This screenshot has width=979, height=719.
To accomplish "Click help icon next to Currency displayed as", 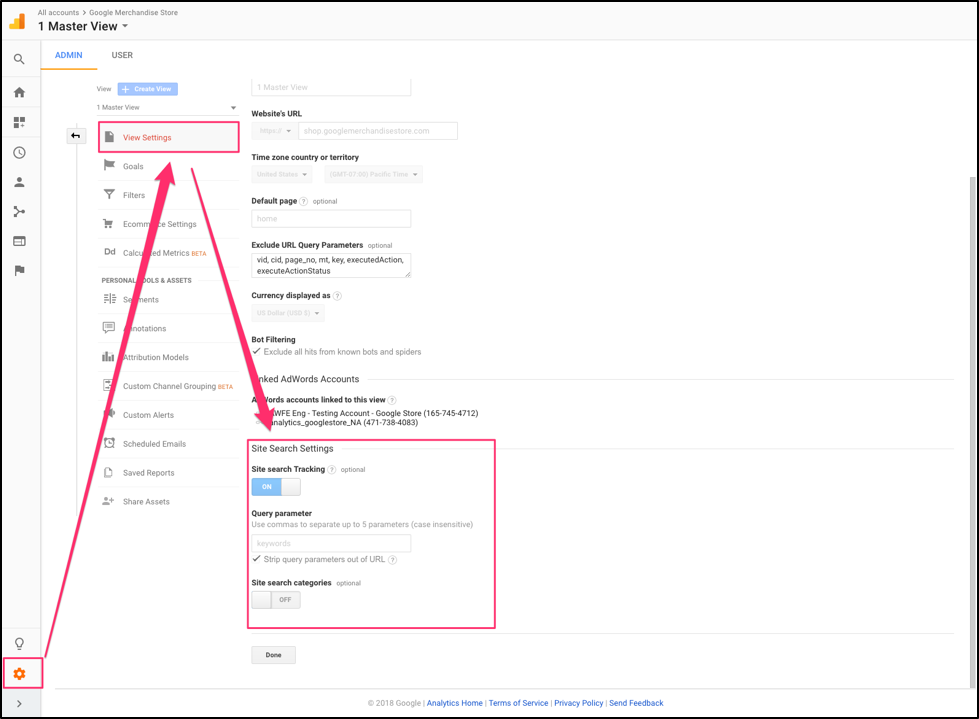I will (337, 296).
